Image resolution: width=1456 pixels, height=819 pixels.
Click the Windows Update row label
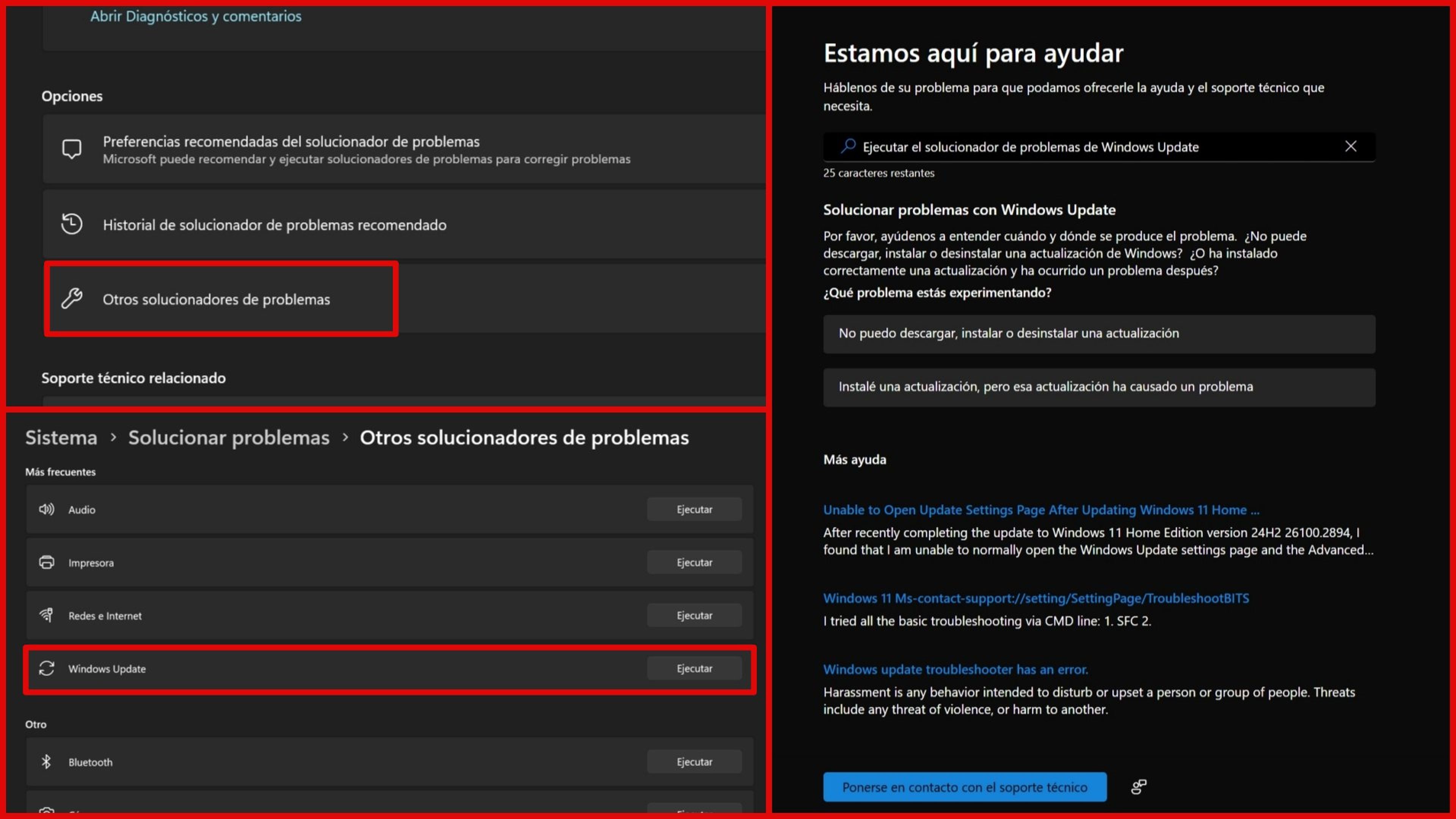pos(107,668)
